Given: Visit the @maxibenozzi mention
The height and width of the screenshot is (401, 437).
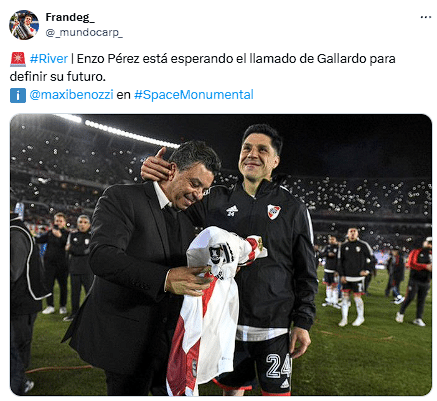Looking at the screenshot, I should click(71, 95).
